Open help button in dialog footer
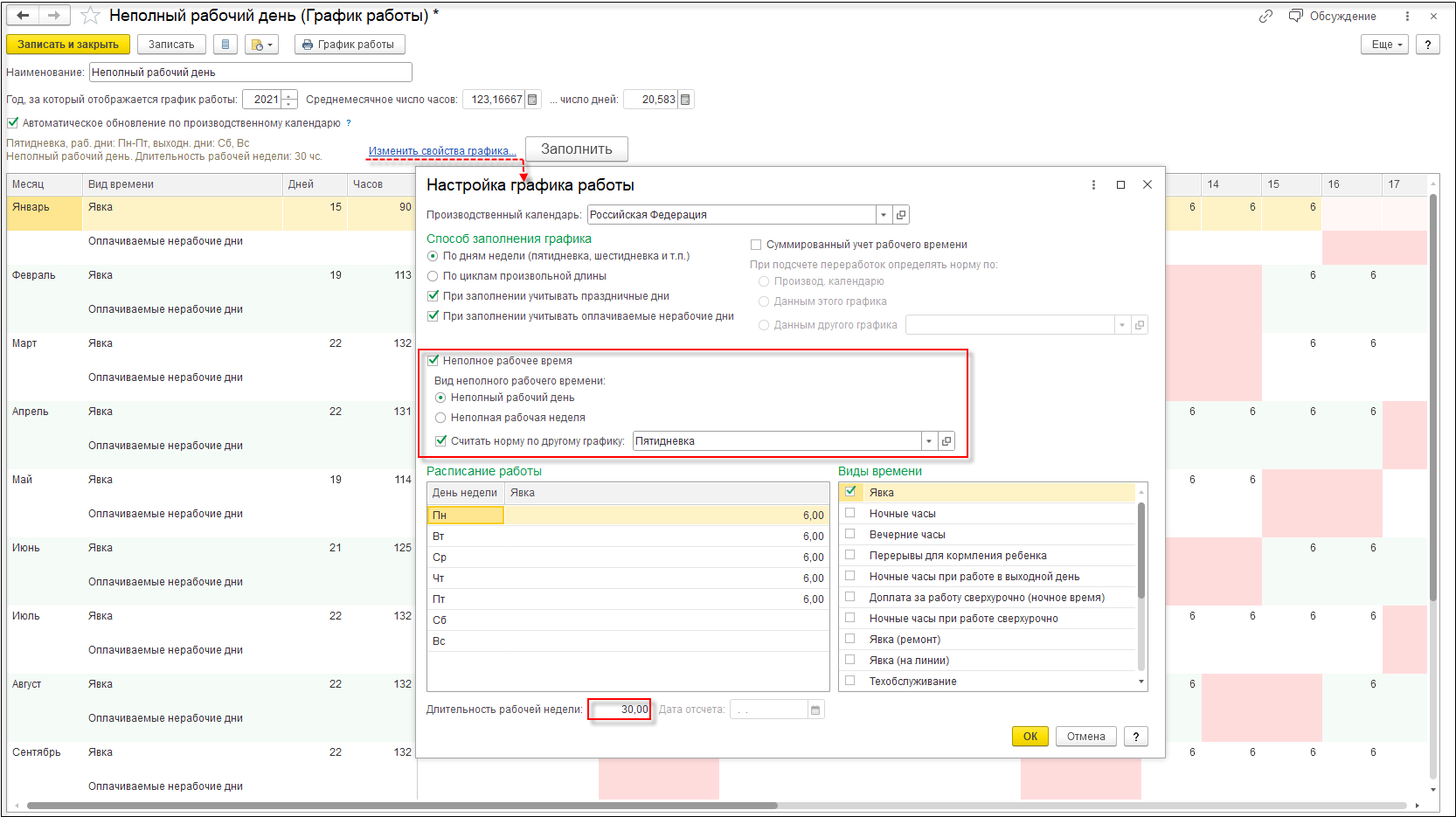This screenshot has height=817, width=1456. 1136,737
